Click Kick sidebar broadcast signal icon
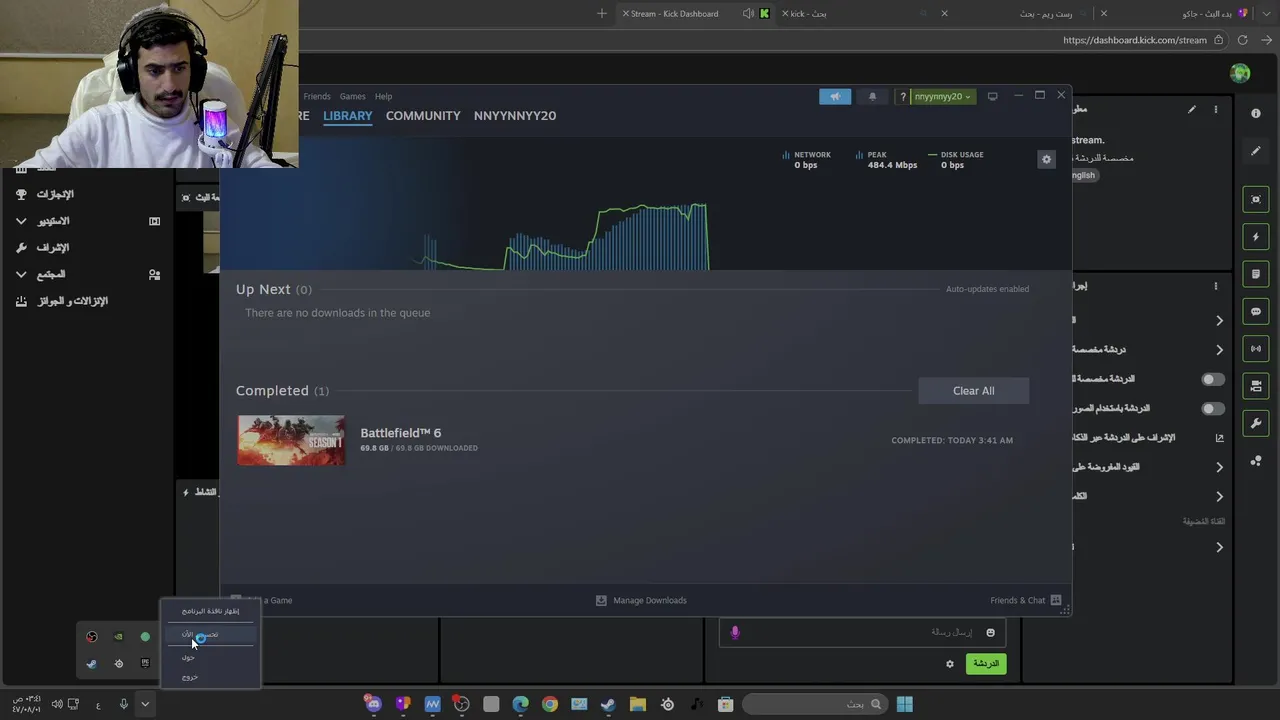The width and height of the screenshot is (1280, 720). (x=1256, y=349)
